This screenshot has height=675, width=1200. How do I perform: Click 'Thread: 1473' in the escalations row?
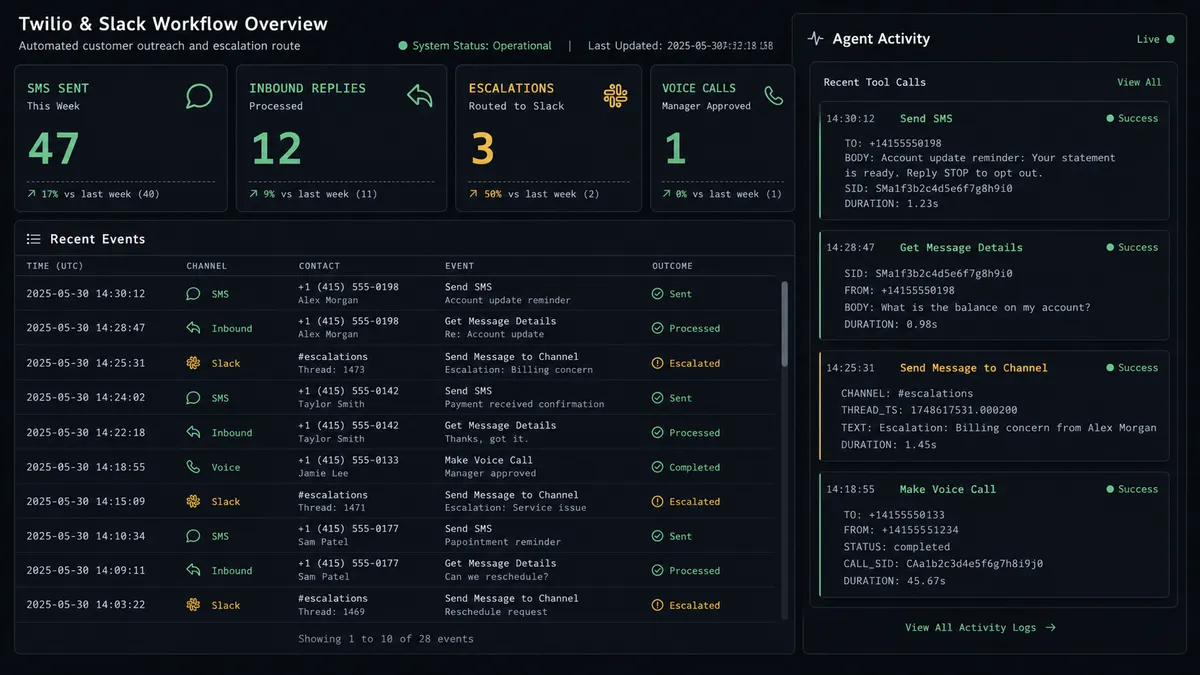point(332,369)
